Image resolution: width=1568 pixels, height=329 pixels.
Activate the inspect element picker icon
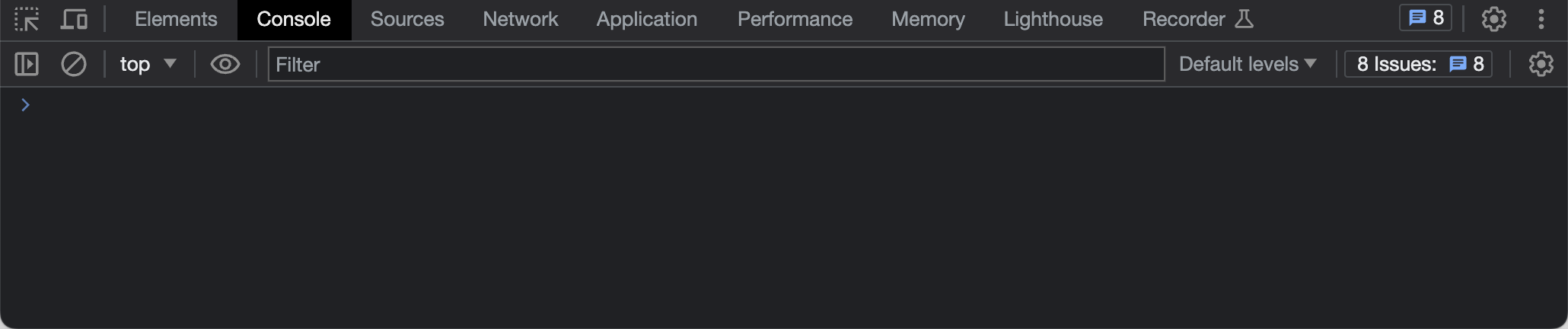click(27, 19)
